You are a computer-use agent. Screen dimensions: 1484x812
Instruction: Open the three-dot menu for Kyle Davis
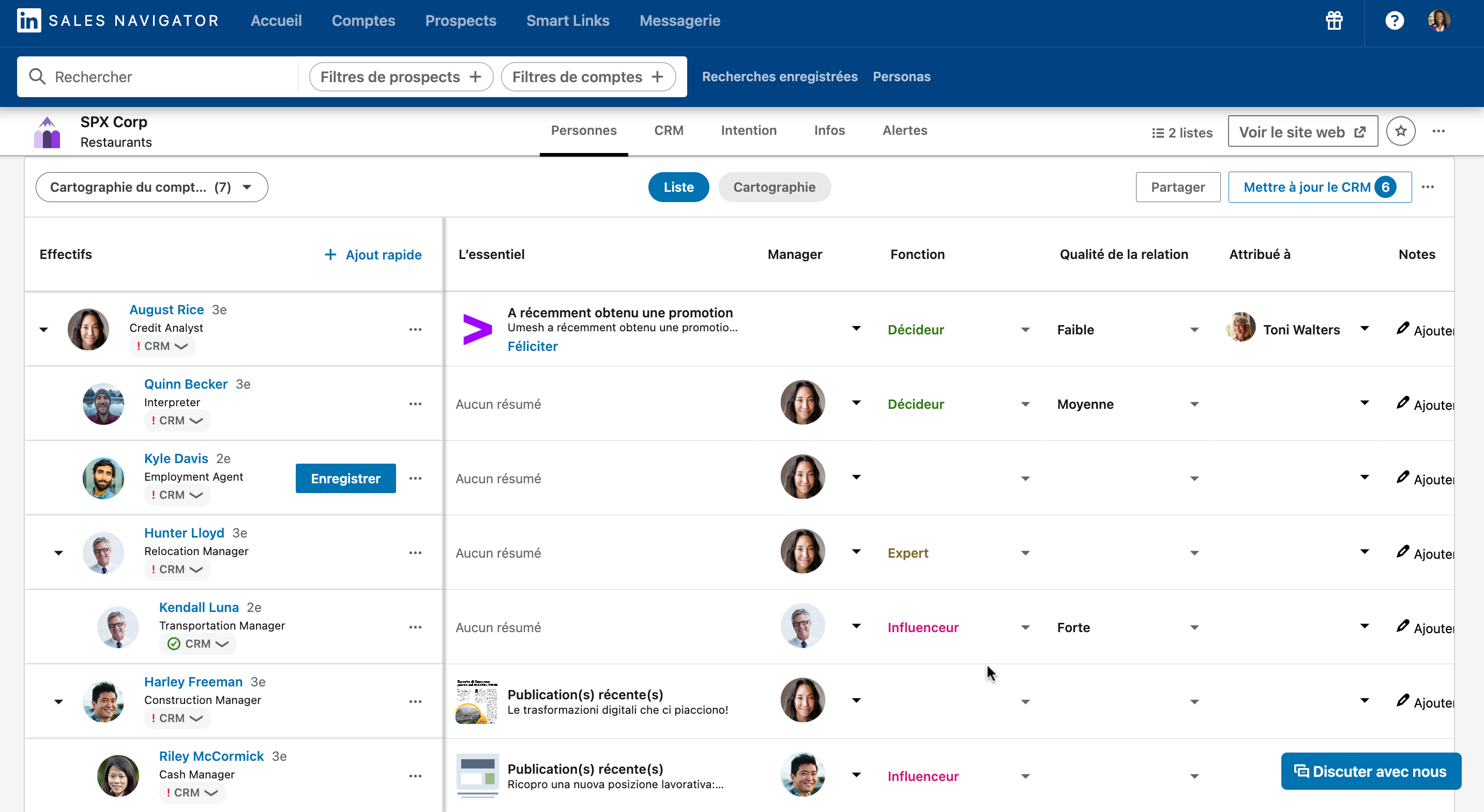(415, 478)
